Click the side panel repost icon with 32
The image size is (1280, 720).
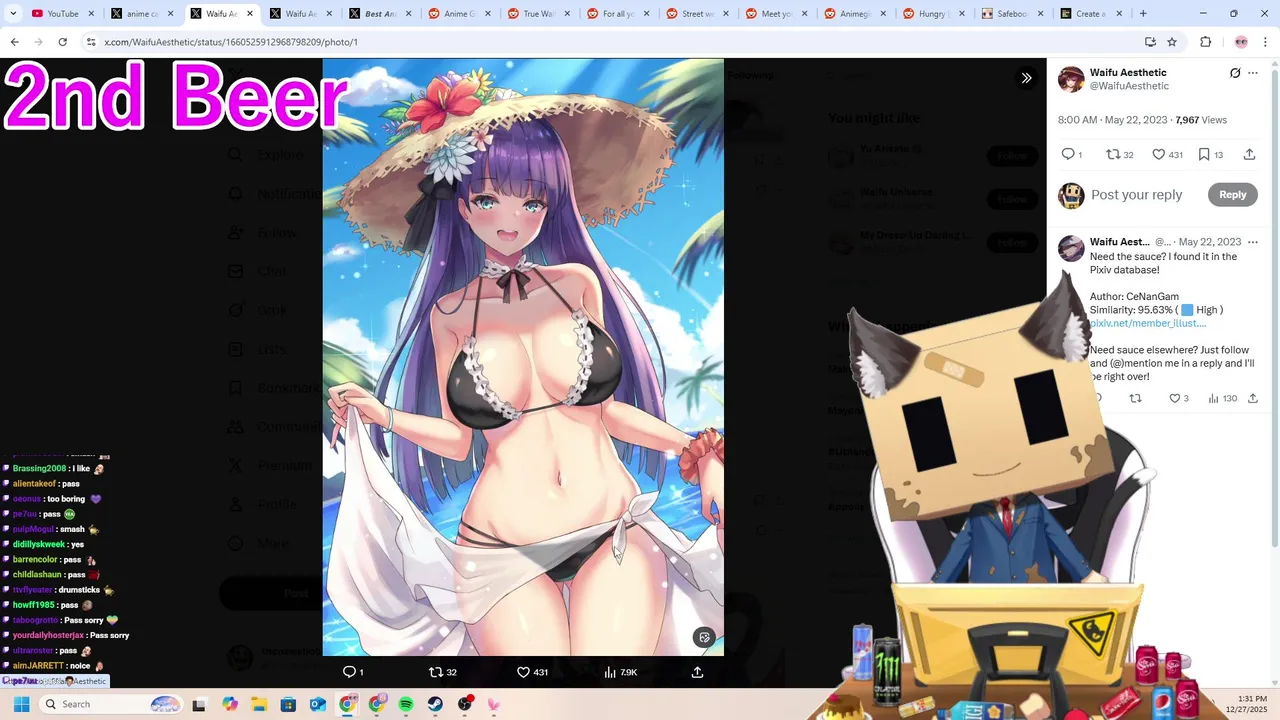(x=1113, y=154)
